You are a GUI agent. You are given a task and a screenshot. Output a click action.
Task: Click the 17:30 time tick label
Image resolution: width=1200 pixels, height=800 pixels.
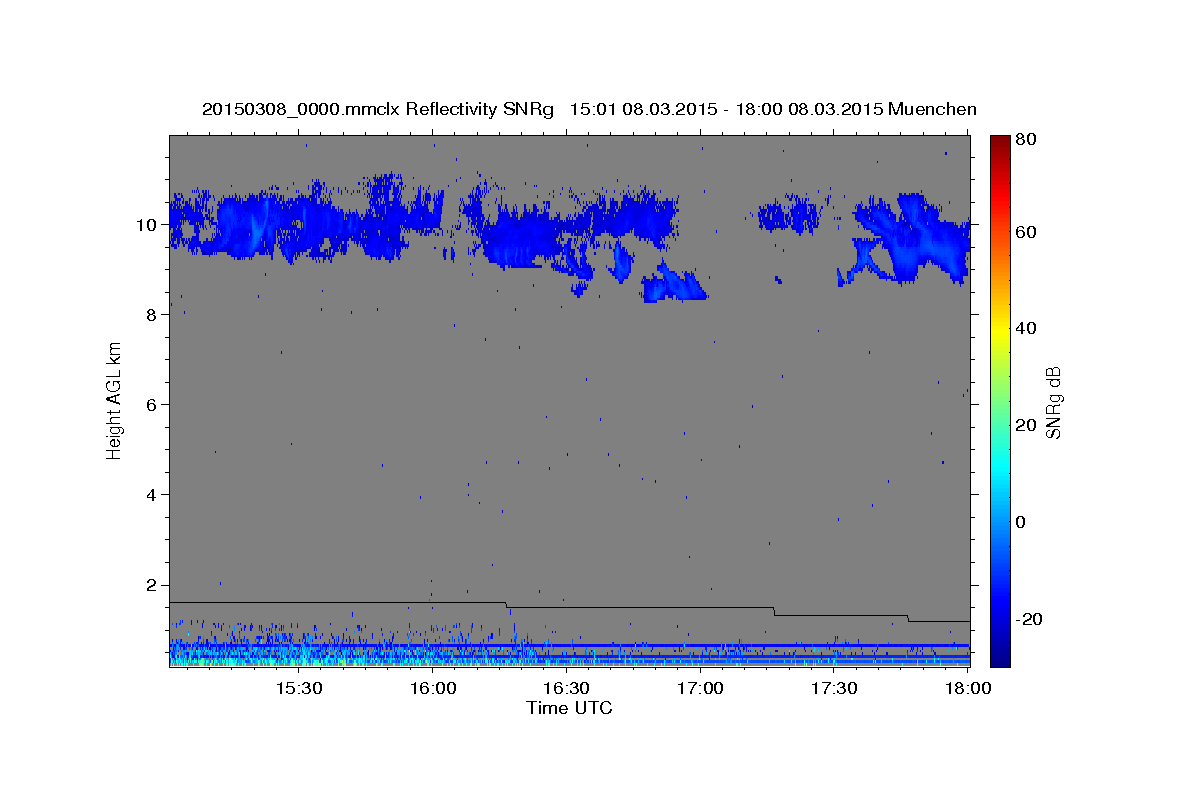(x=834, y=688)
